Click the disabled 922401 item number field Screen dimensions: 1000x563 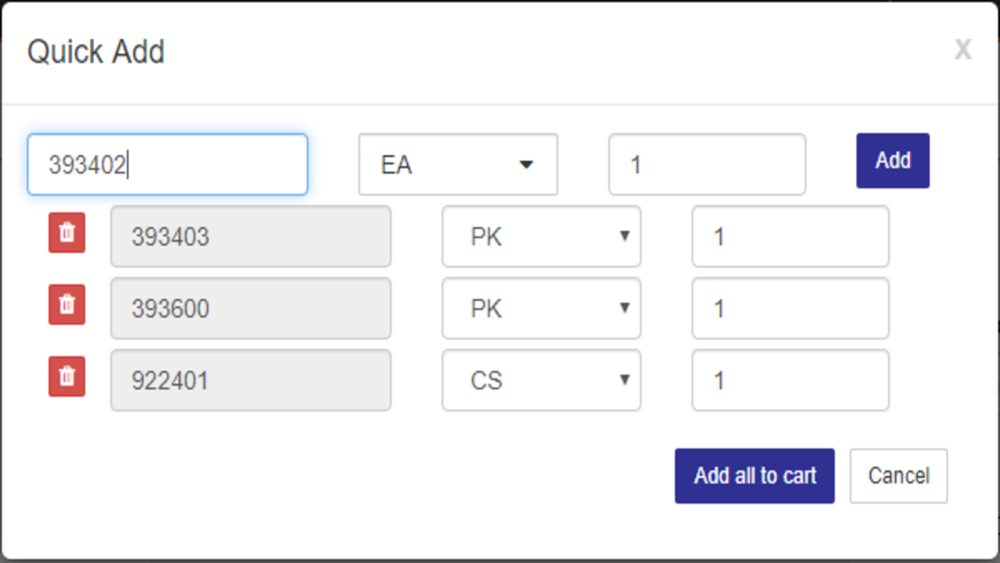click(251, 381)
